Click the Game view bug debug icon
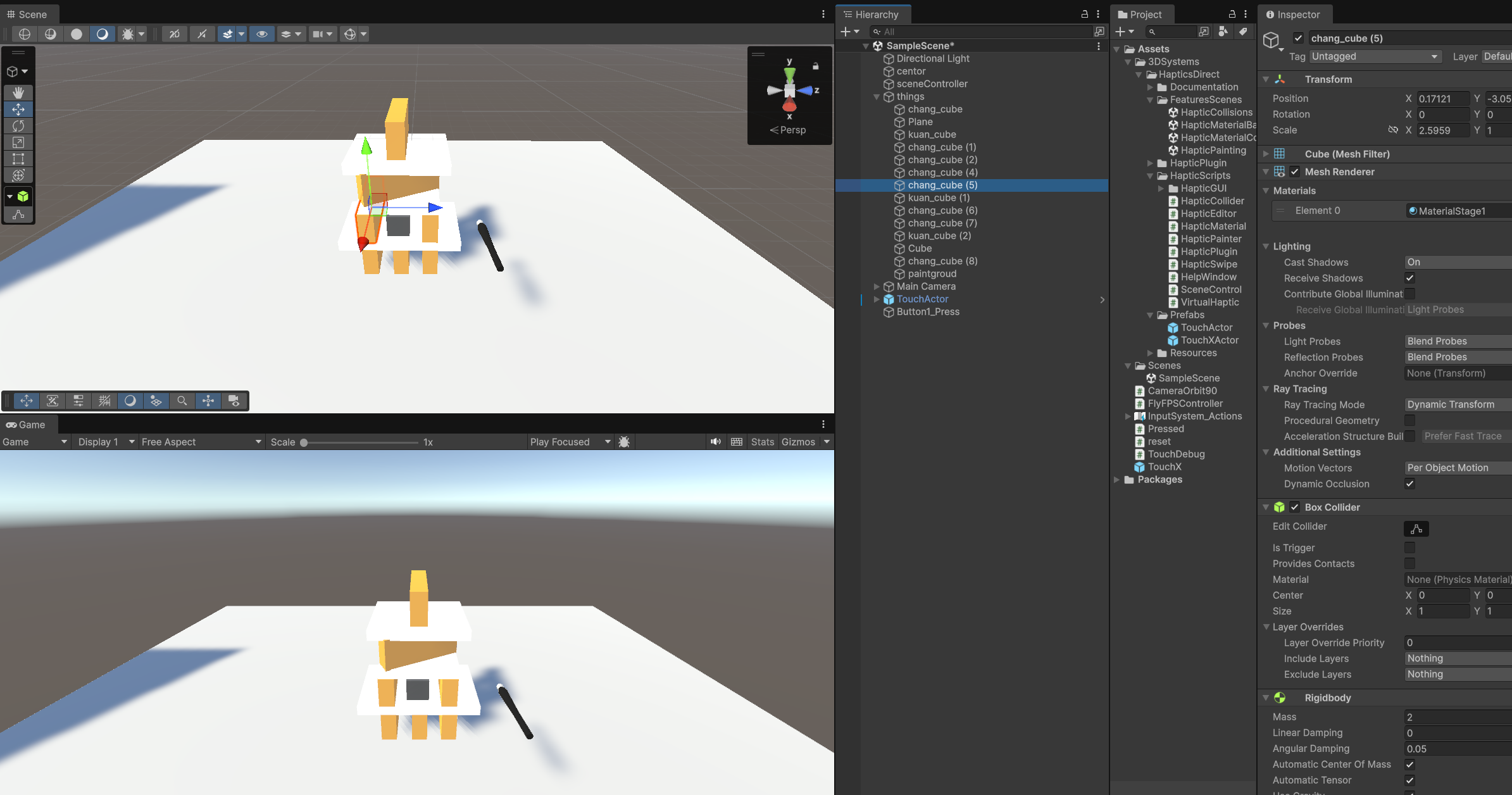Screen dimensions: 1512x795 tap(624, 442)
